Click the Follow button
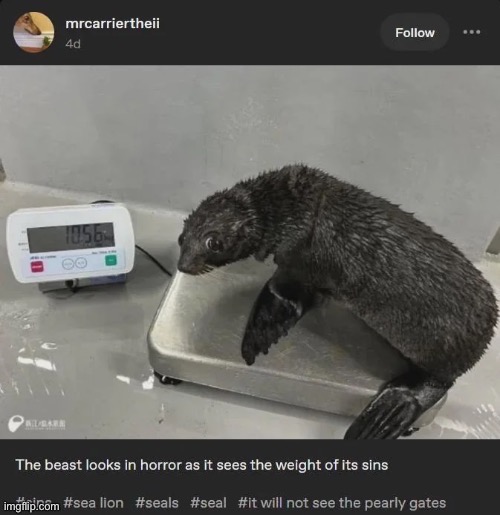 pyautogui.click(x=415, y=33)
